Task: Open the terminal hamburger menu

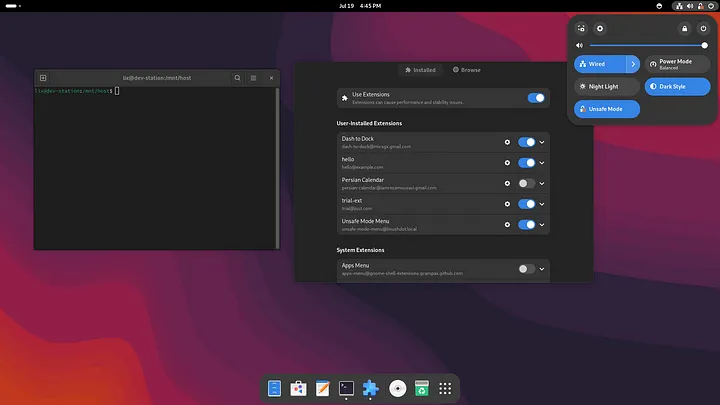Action: [x=253, y=78]
